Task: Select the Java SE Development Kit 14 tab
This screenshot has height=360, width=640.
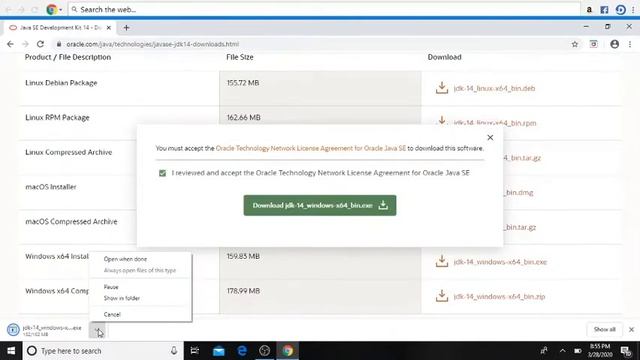Action: click(60, 27)
